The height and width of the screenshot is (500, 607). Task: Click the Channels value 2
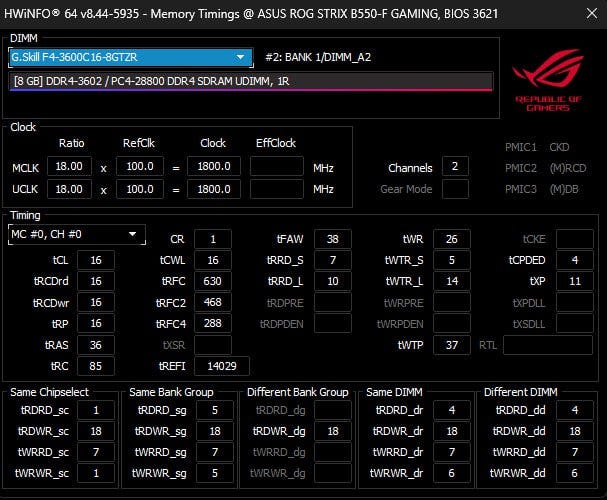[455, 166]
